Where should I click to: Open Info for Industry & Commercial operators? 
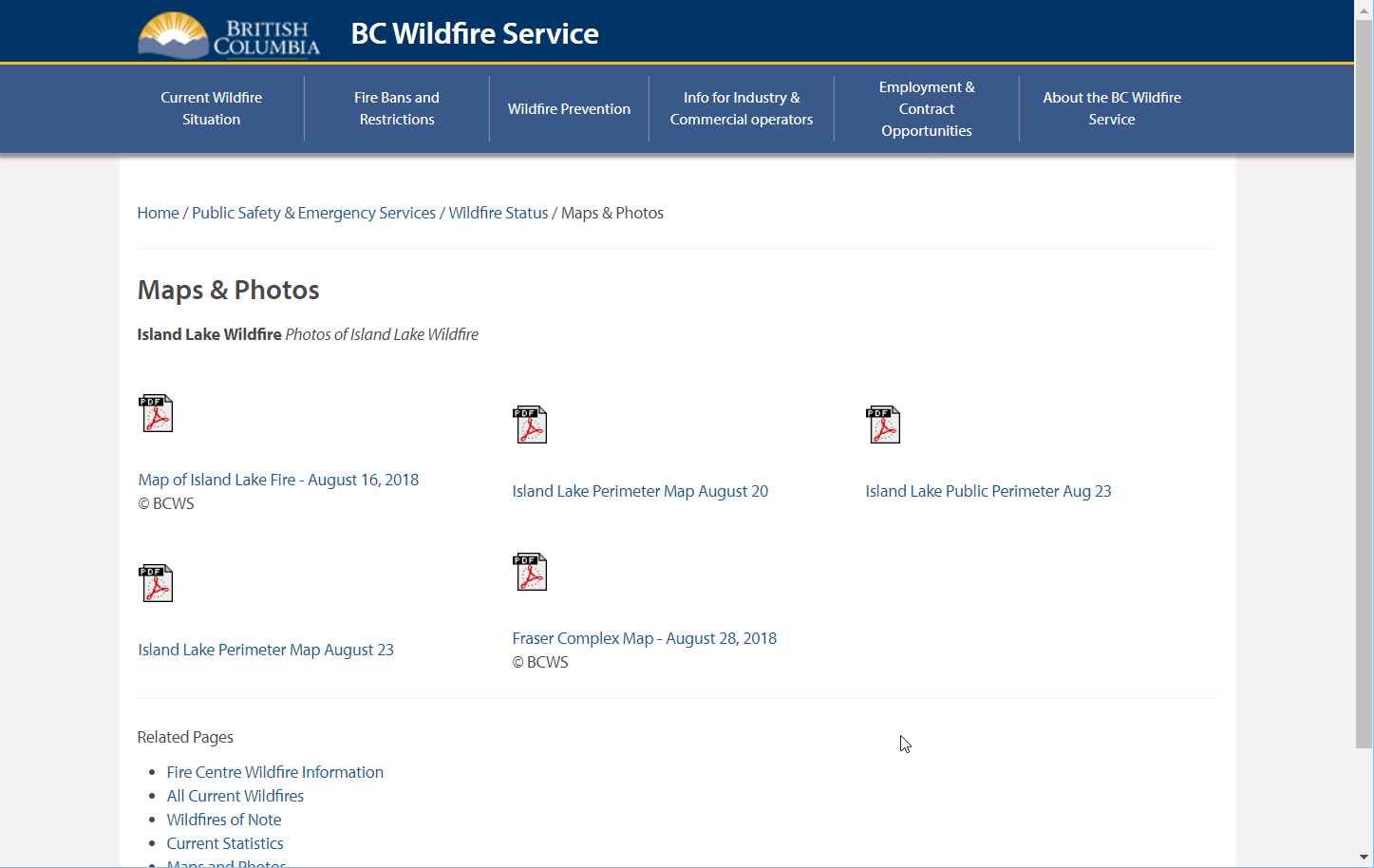[741, 108]
